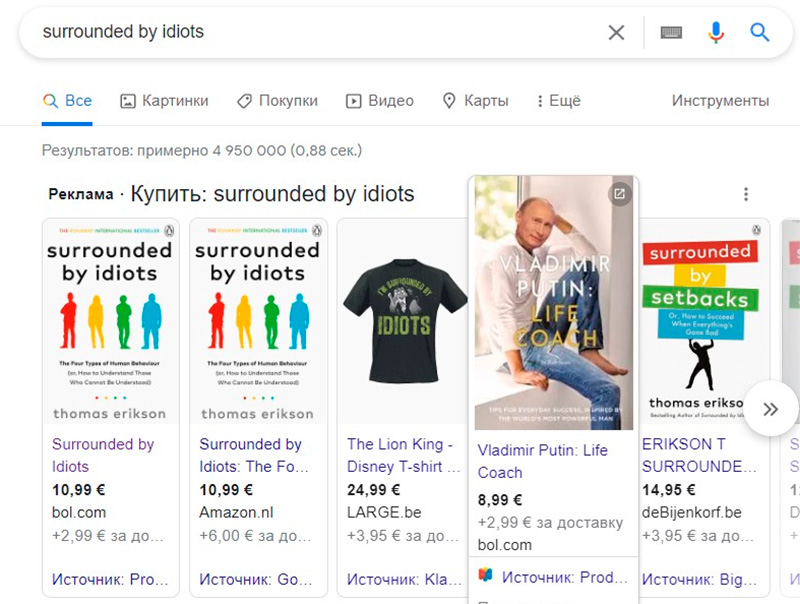Click the source icon on Life Coach card

click(x=485, y=576)
